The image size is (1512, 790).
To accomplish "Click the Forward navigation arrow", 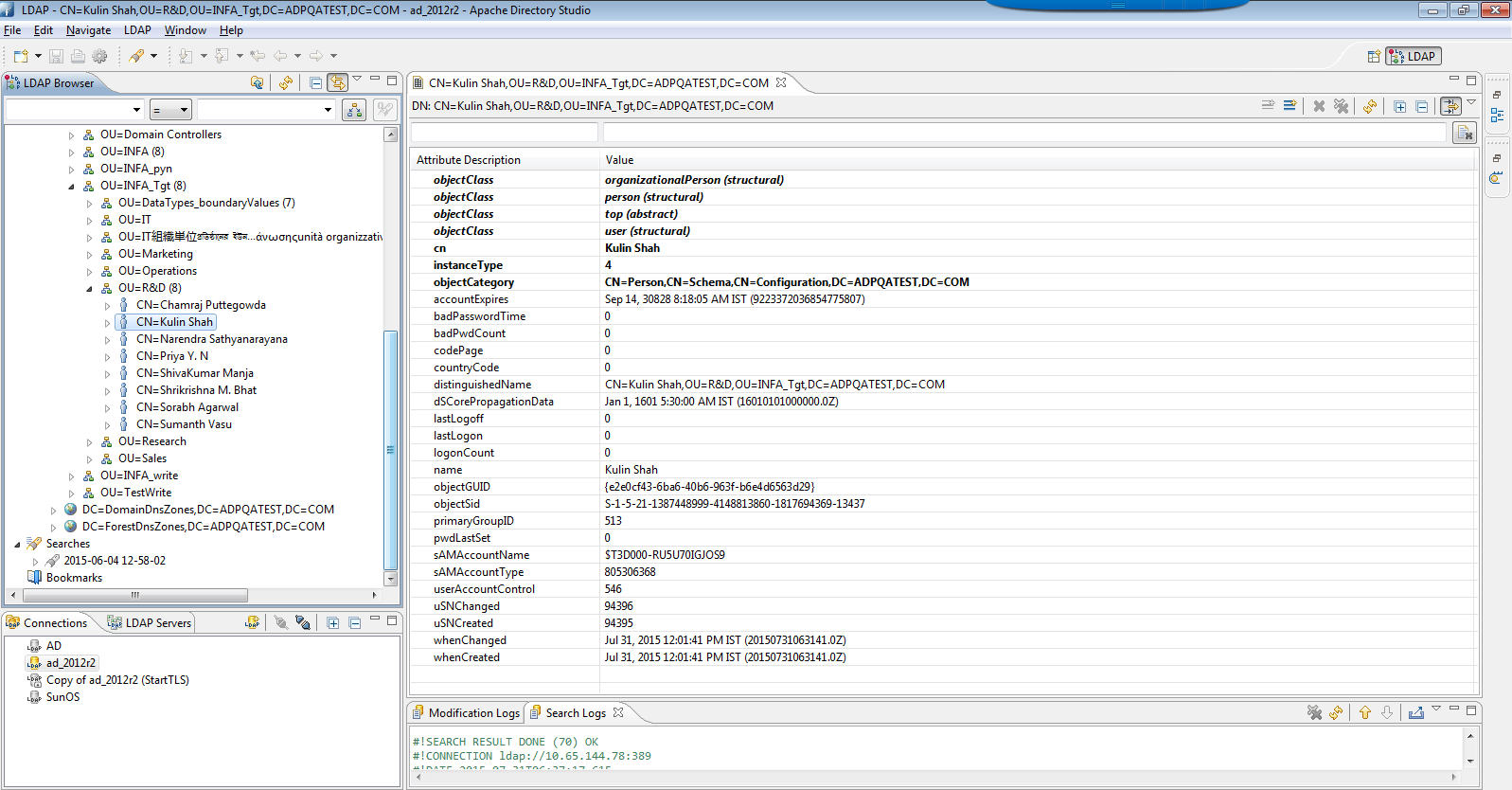I will [x=316, y=56].
